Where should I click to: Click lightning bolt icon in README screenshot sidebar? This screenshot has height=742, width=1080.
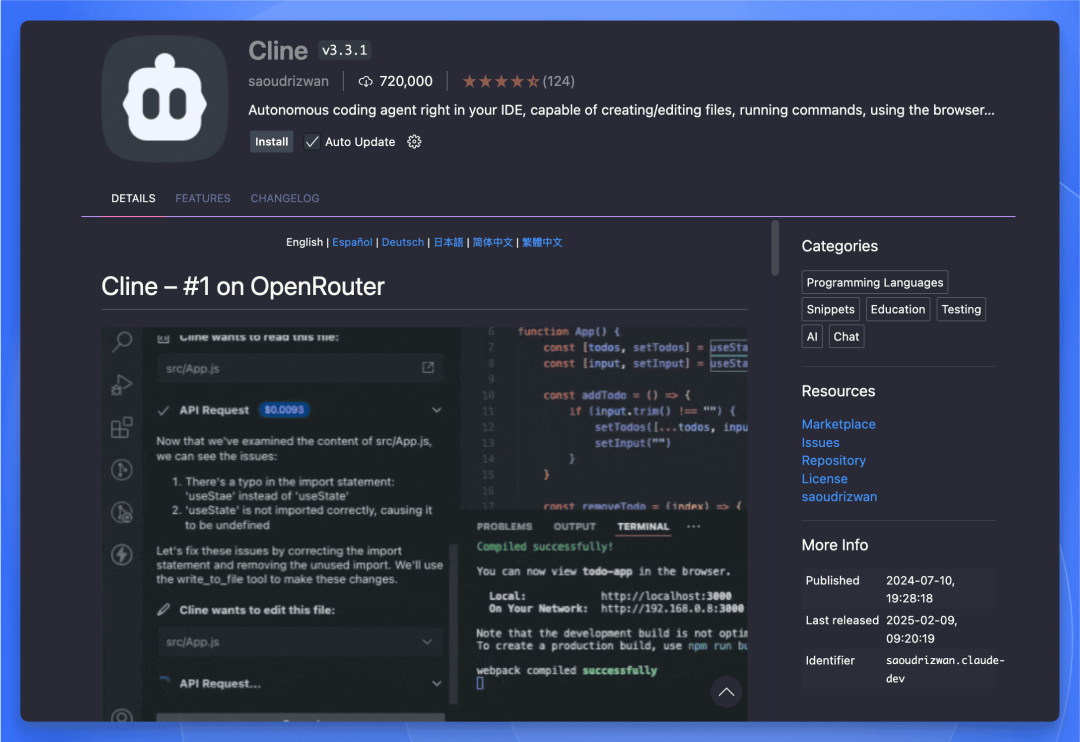(122, 555)
